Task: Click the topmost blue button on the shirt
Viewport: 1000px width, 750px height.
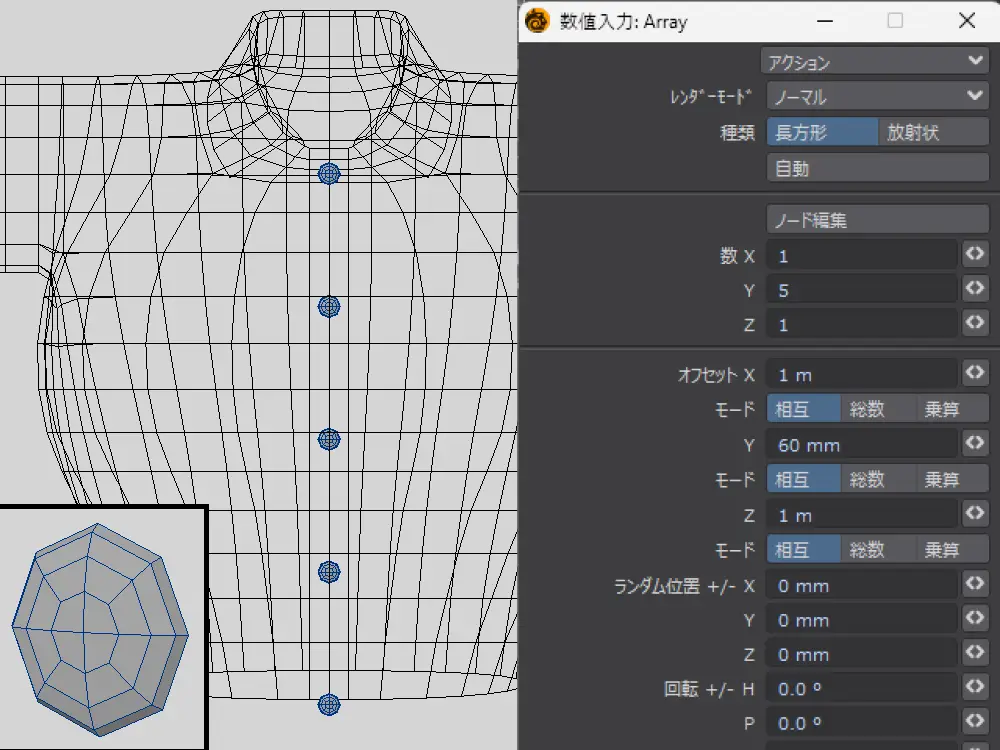Action: pos(329,174)
